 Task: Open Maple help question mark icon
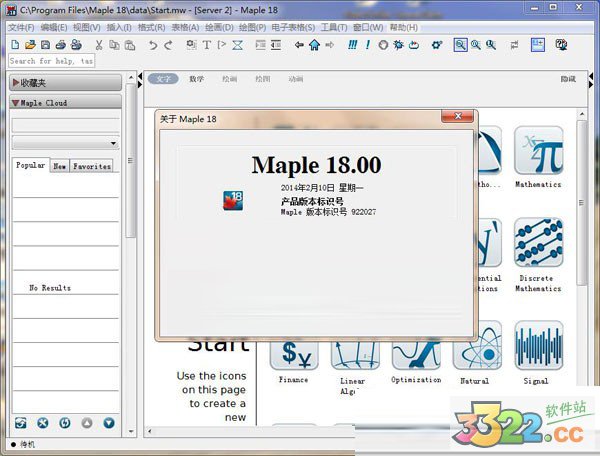pyautogui.click(x=561, y=45)
